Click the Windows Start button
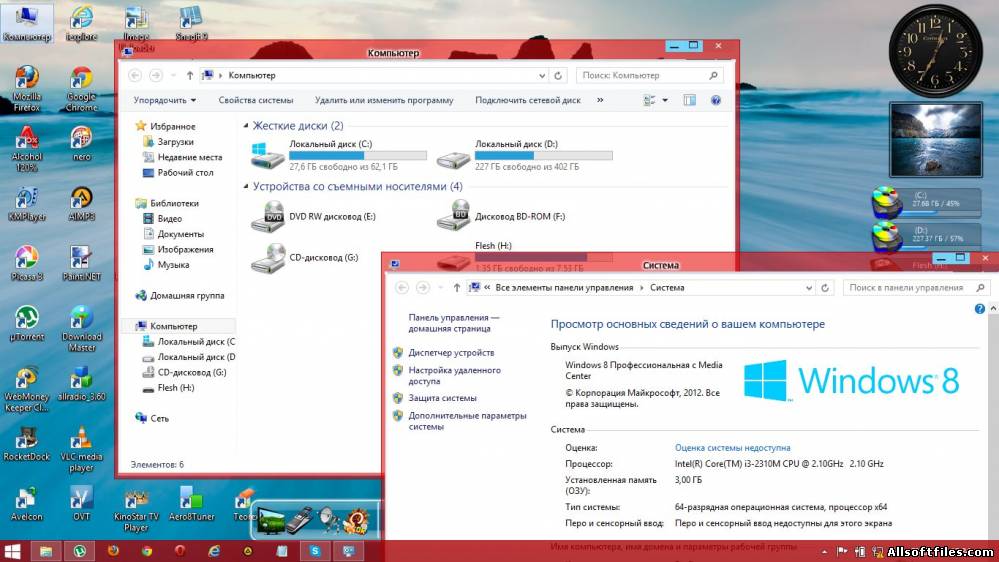 coord(14,551)
